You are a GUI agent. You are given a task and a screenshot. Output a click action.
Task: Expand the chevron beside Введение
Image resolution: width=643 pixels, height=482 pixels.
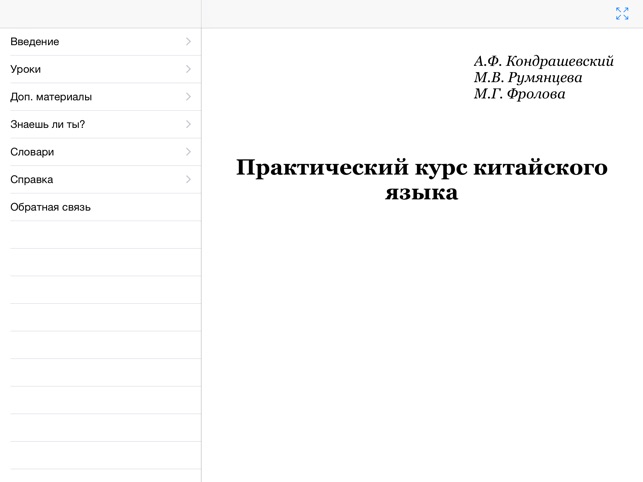click(188, 41)
